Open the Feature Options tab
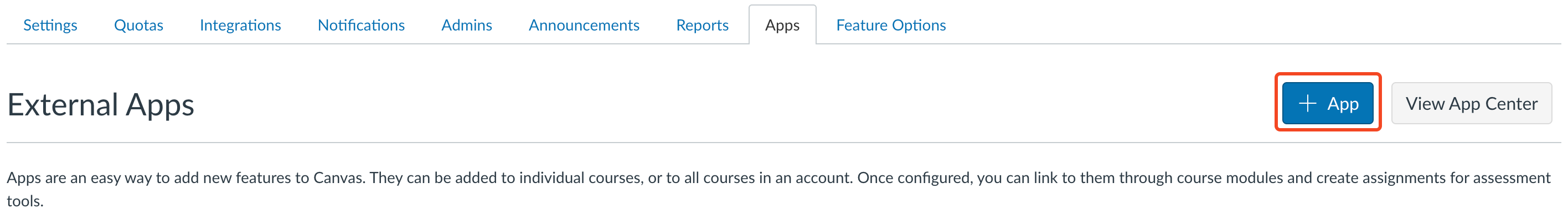This screenshot has height=223, width=1568. [x=890, y=25]
